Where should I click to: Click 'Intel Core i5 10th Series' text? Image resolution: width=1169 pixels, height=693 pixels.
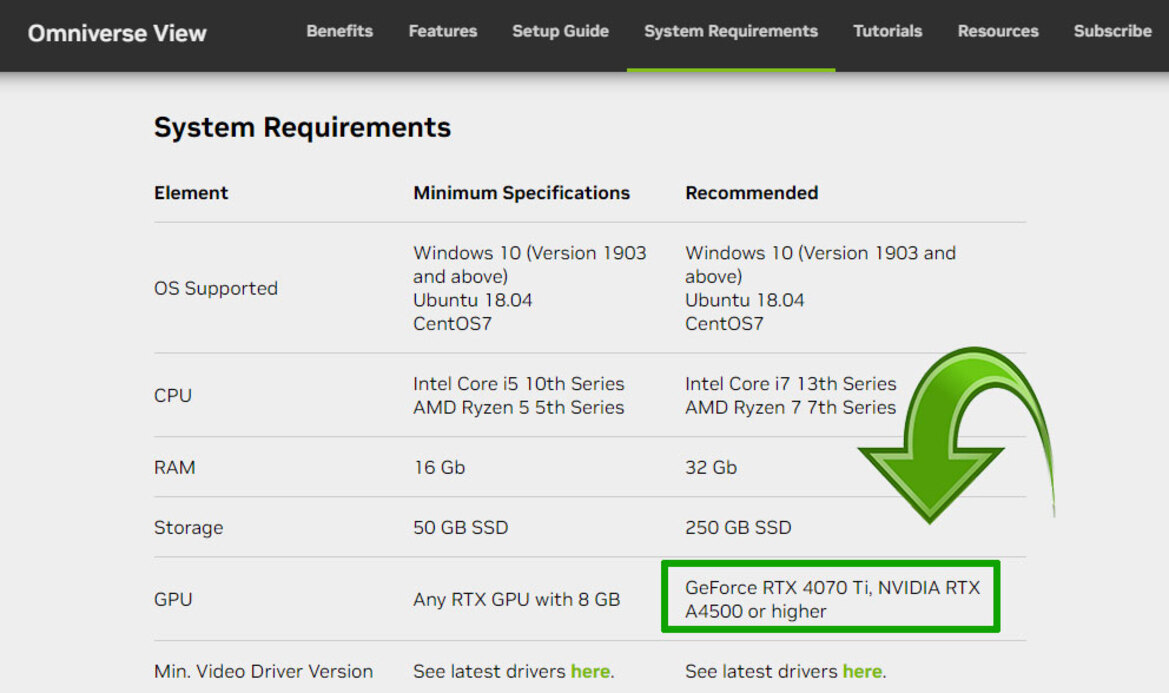click(519, 384)
